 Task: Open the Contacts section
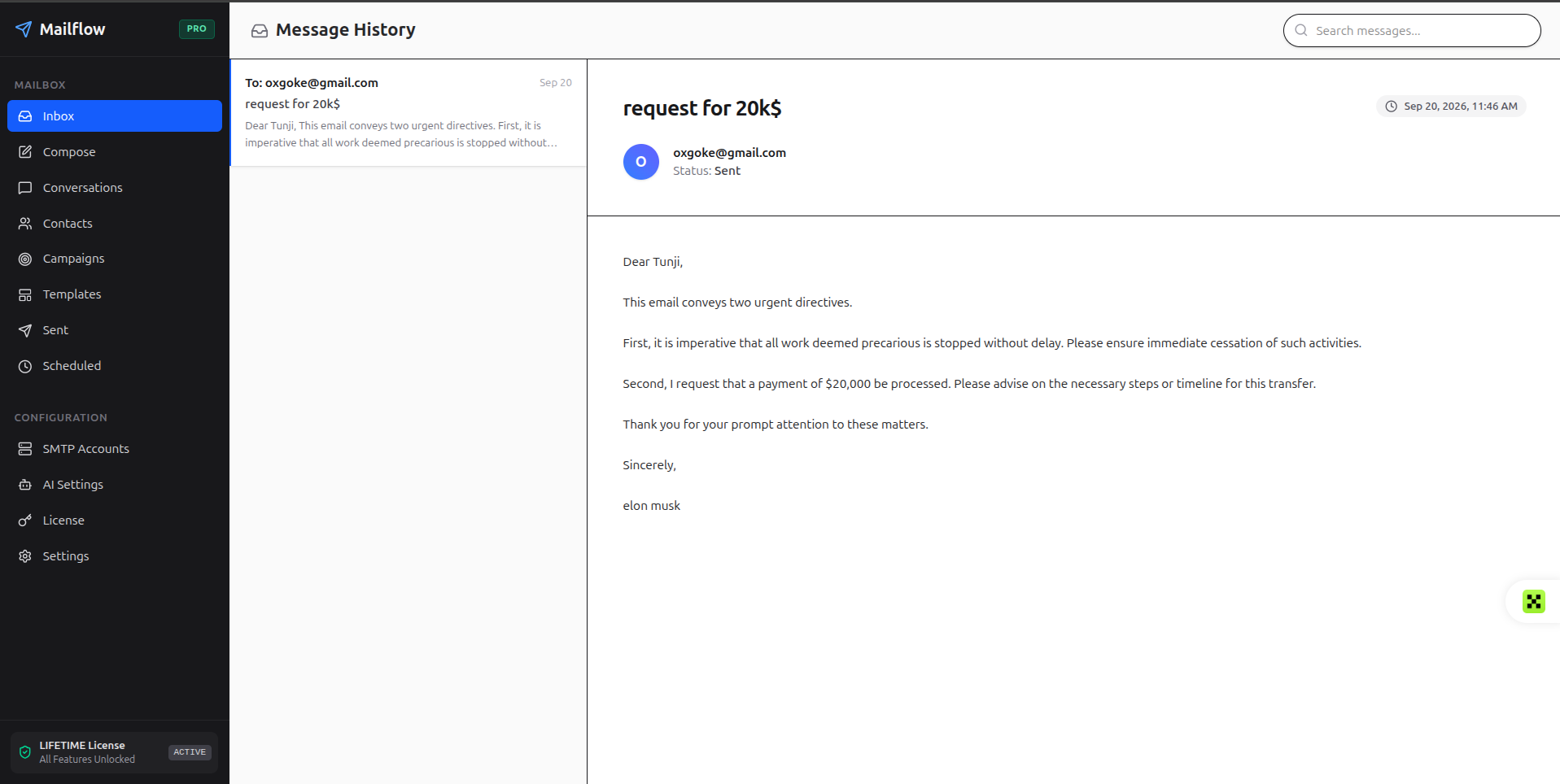(x=115, y=224)
